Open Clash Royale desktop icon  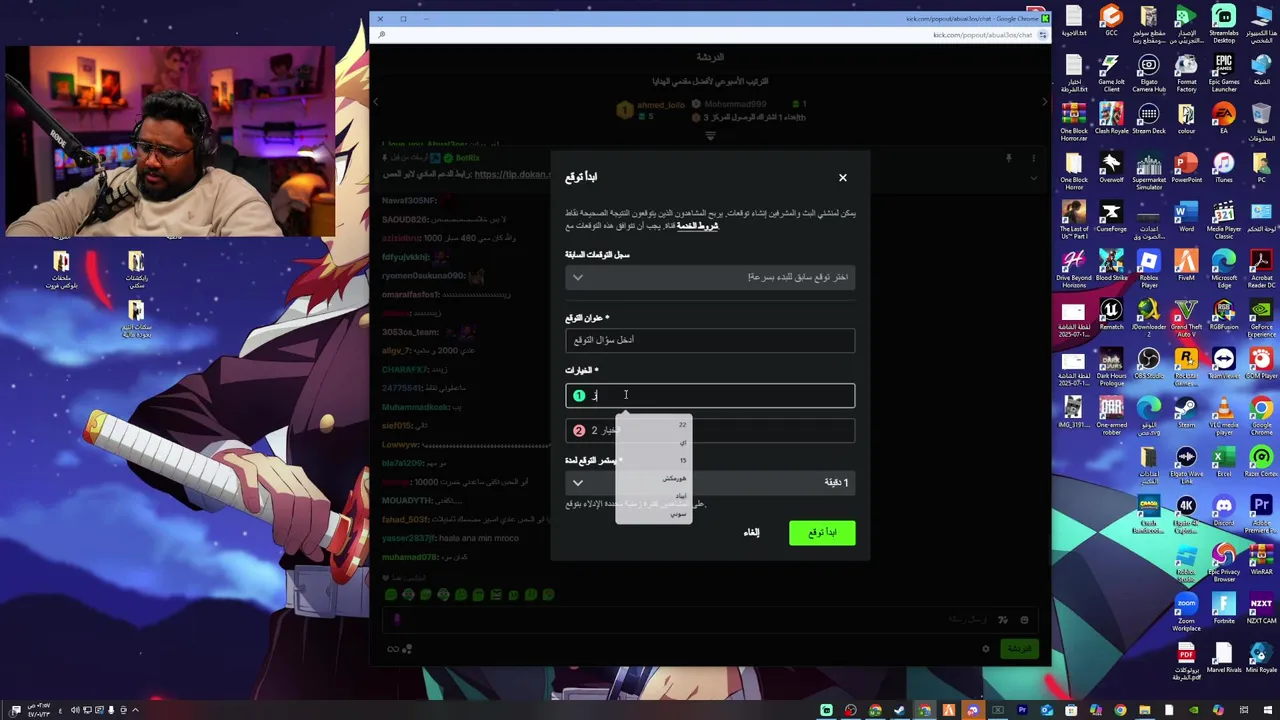point(1111,118)
